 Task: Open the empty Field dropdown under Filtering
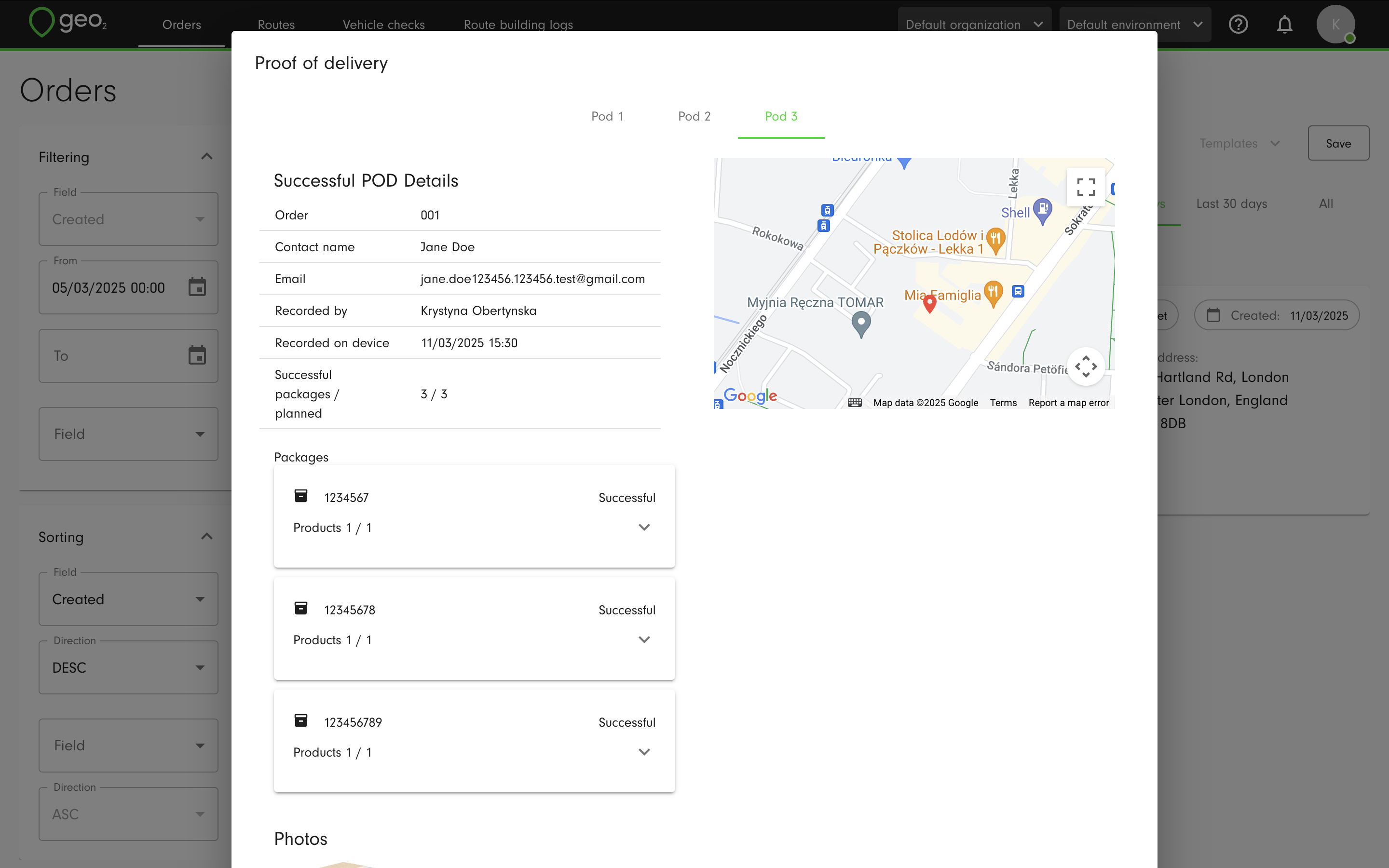coord(129,434)
